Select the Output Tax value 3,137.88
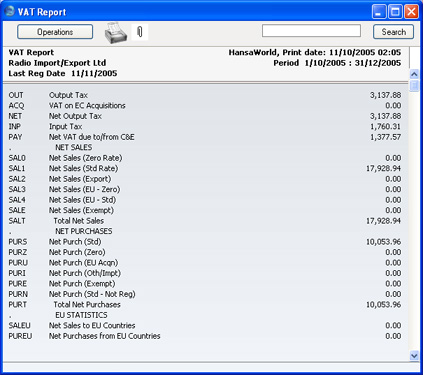This screenshot has width=423, height=375. (x=385, y=95)
